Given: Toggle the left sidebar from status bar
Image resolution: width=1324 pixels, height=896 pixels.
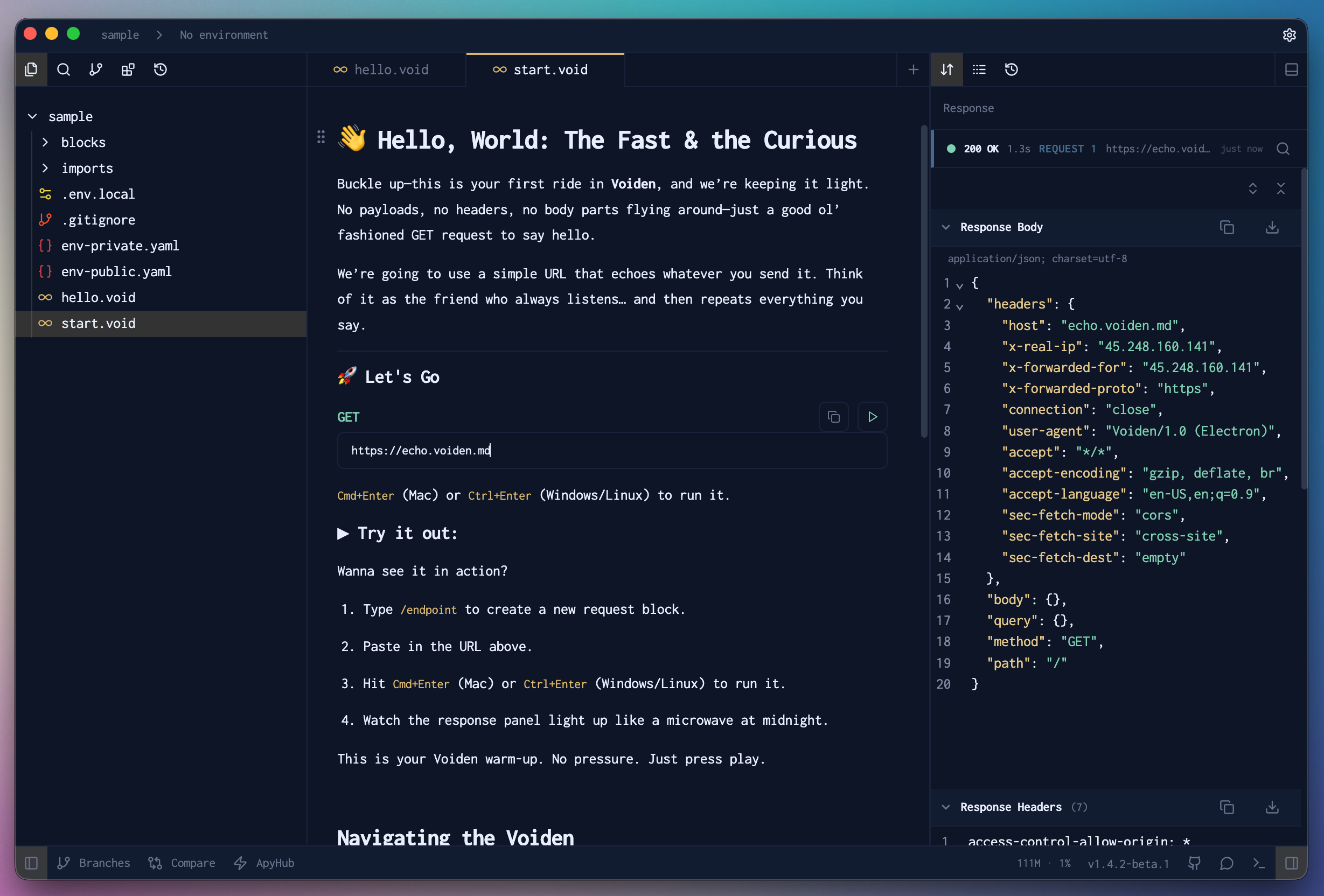Looking at the screenshot, I should 31,863.
